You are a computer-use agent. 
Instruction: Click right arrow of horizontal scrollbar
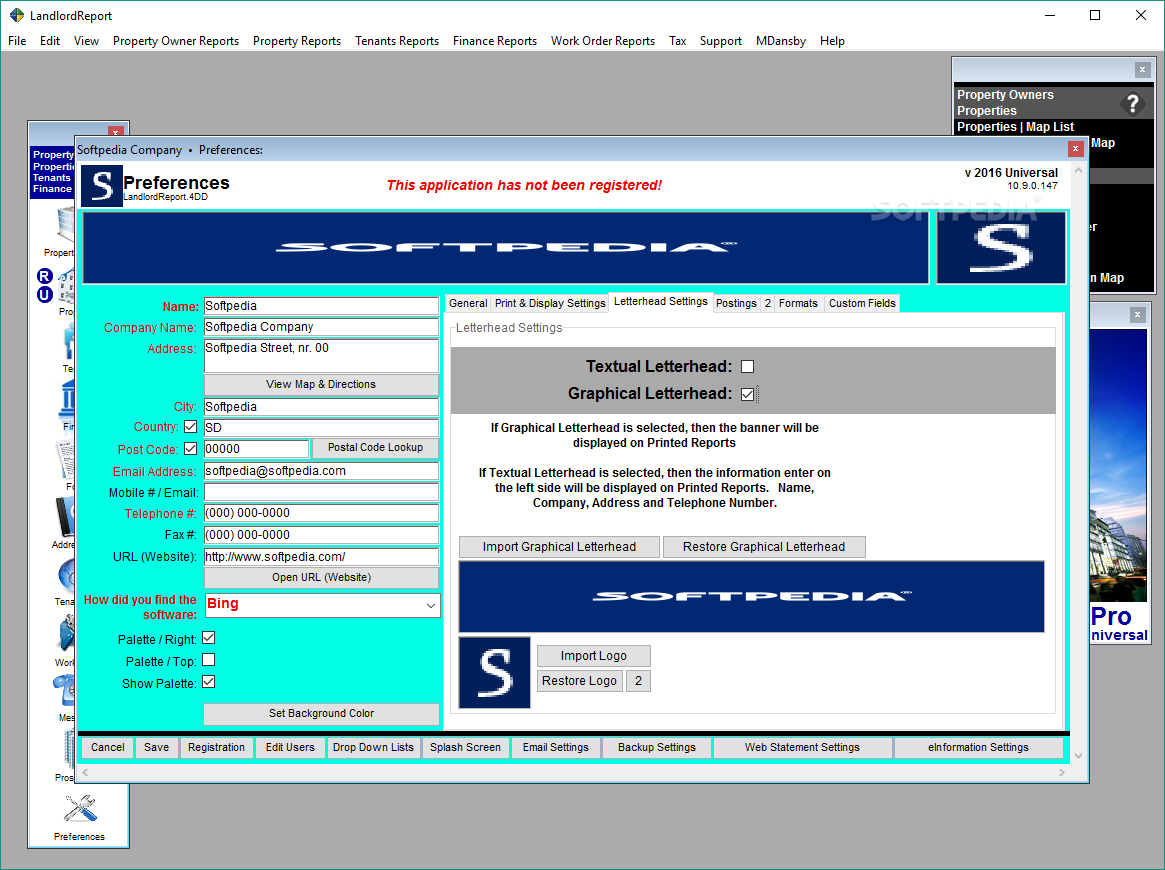1062,773
